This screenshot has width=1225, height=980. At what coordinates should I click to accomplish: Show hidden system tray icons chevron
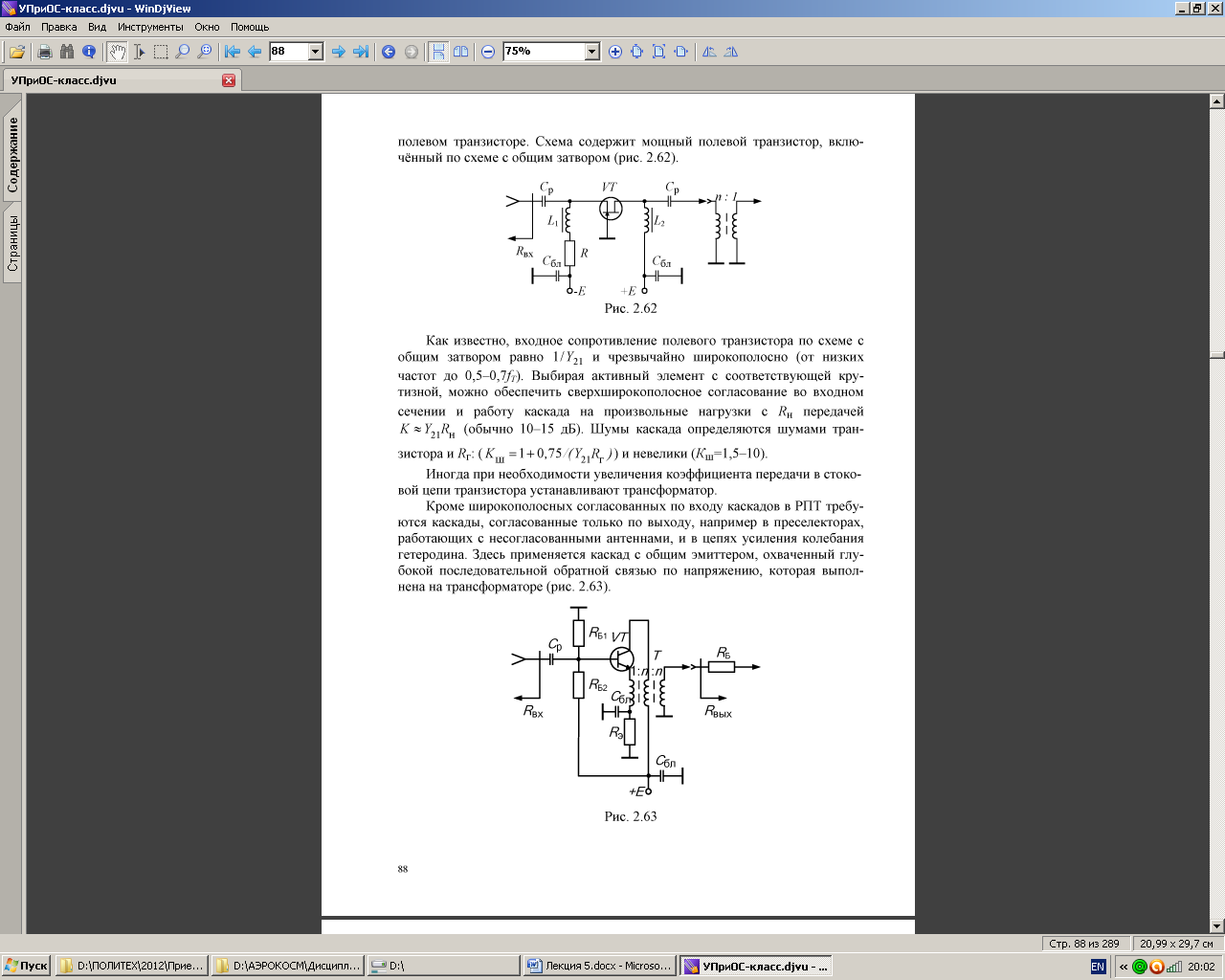point(1124,967)
